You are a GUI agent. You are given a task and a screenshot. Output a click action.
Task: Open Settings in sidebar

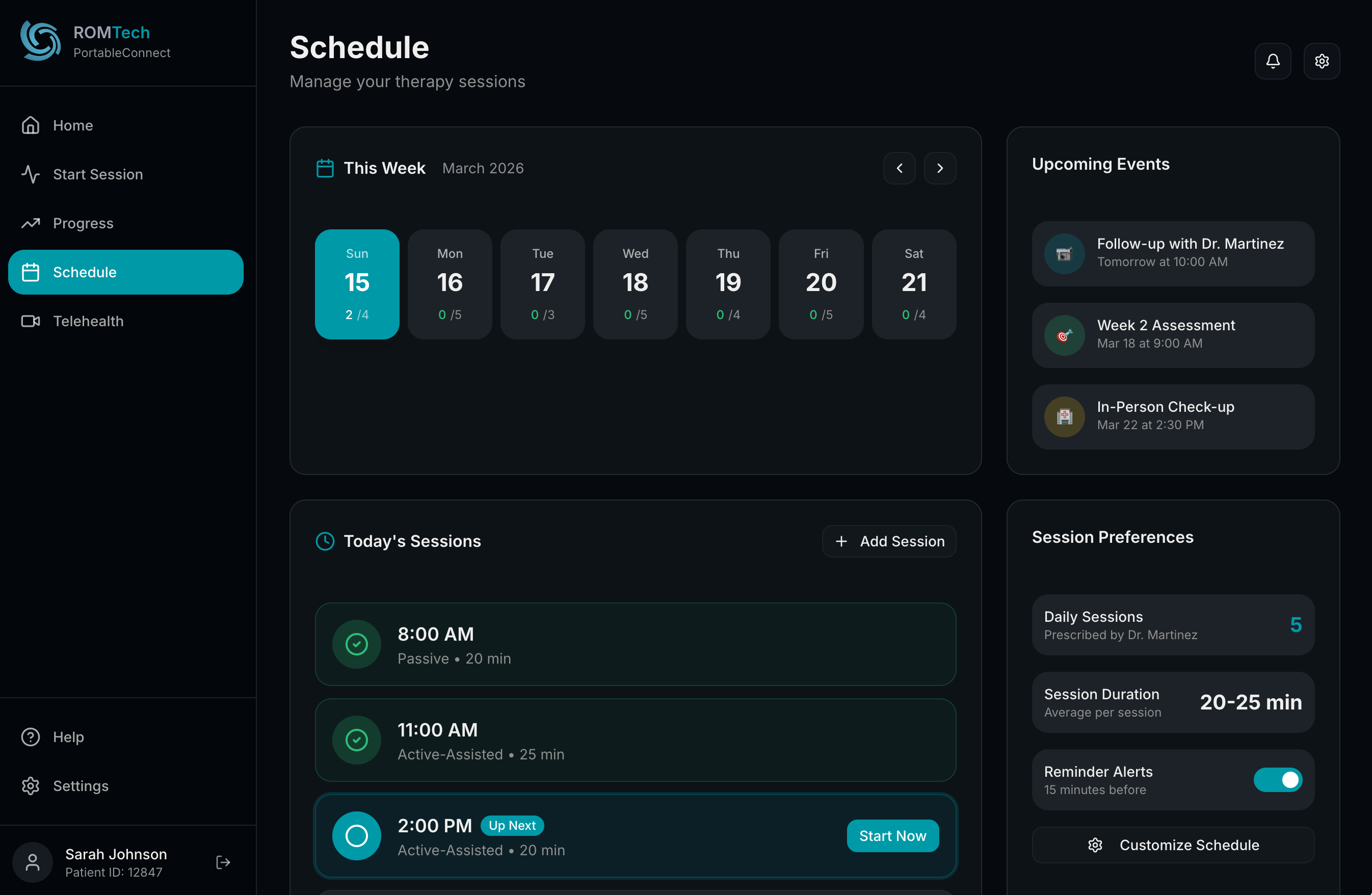tap(126, 786)
